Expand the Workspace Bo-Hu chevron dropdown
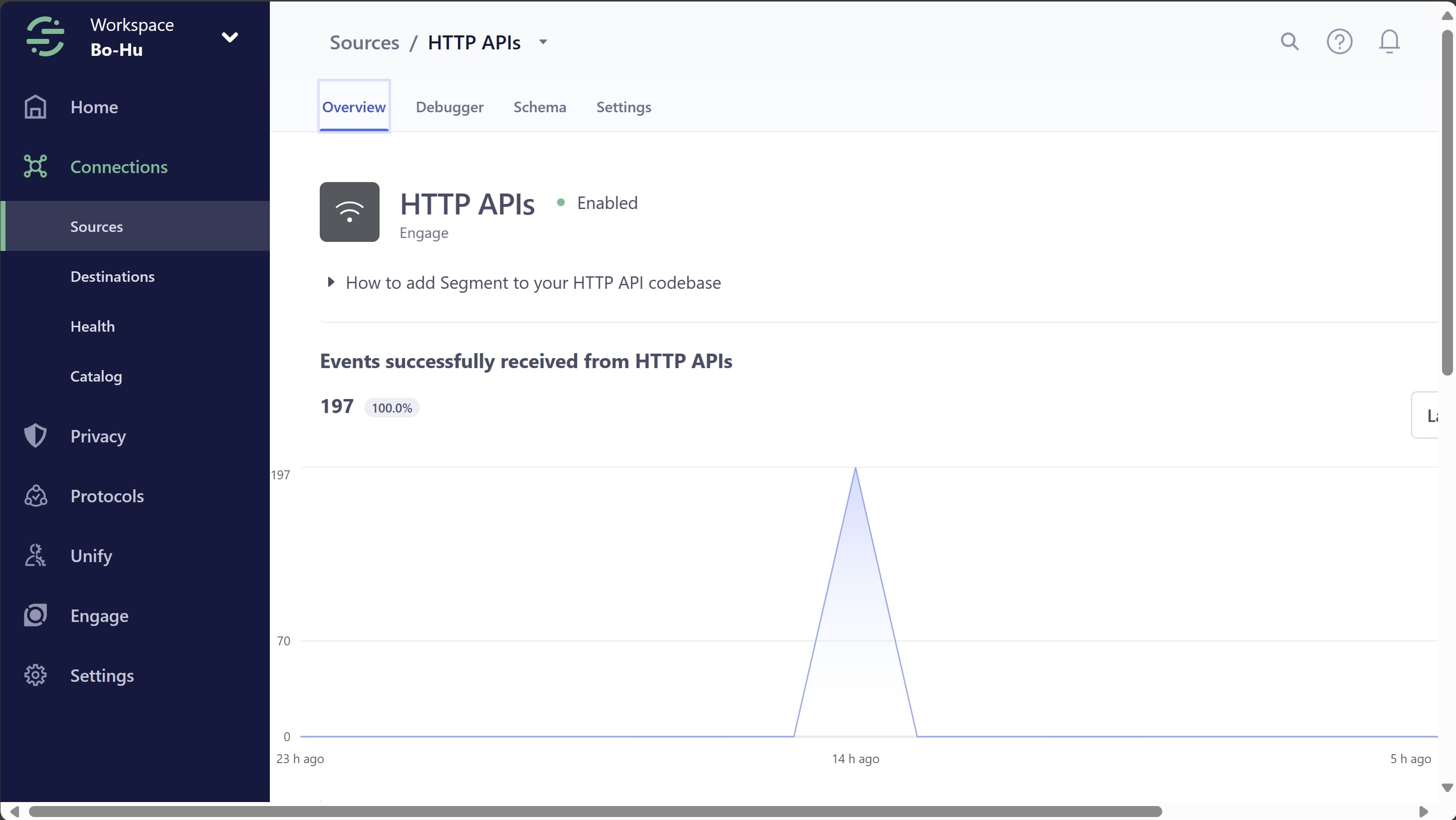The height and width of the screenshot is (820, 1456). click(229, 37)
